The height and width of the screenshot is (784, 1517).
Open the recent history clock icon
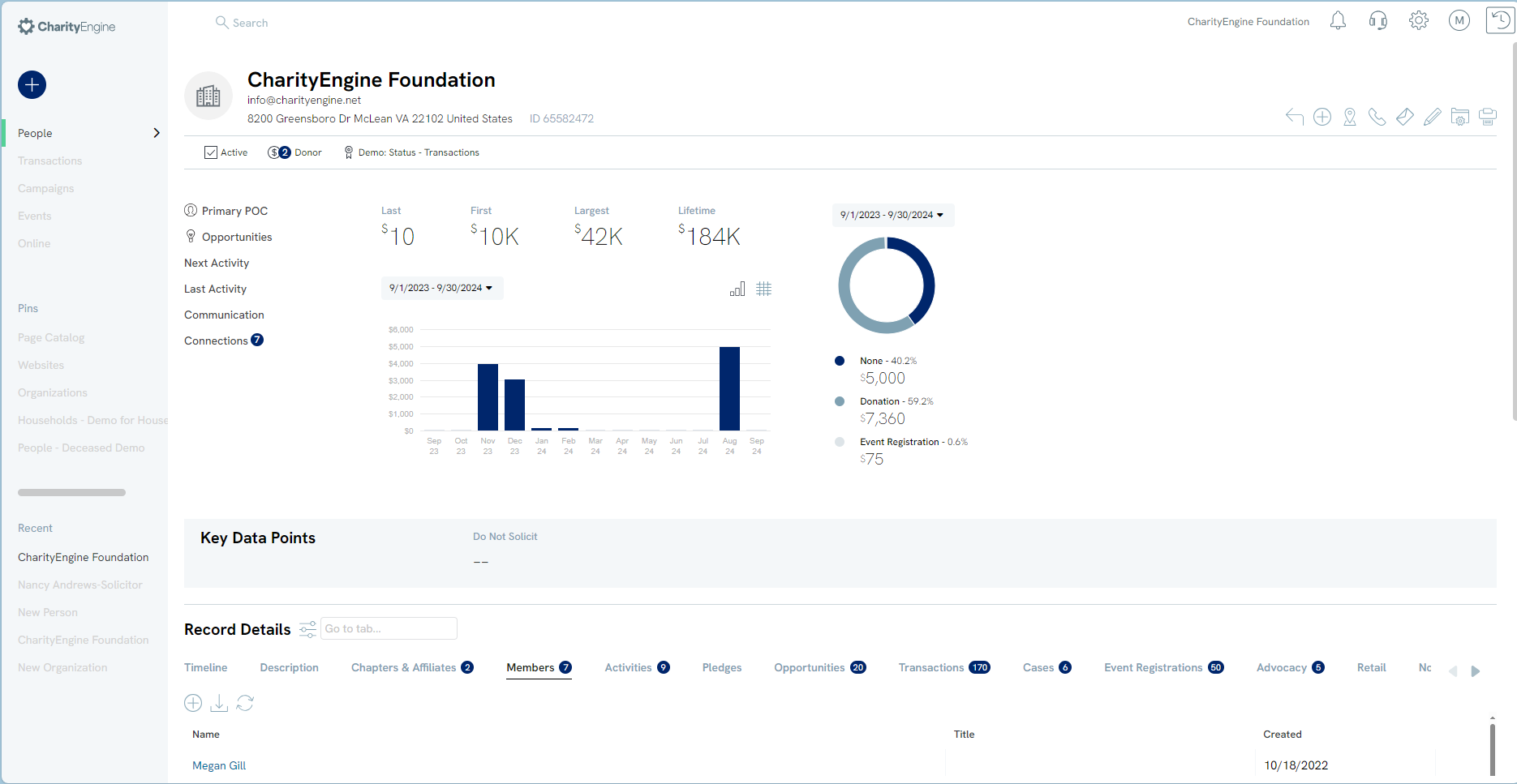(x=1500, y=20)
